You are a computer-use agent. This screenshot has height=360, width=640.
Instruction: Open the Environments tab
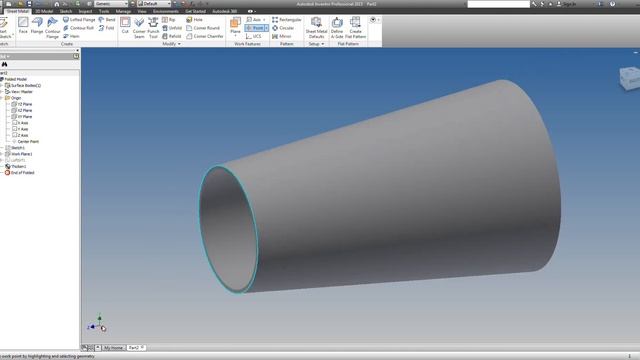point(166,11)
